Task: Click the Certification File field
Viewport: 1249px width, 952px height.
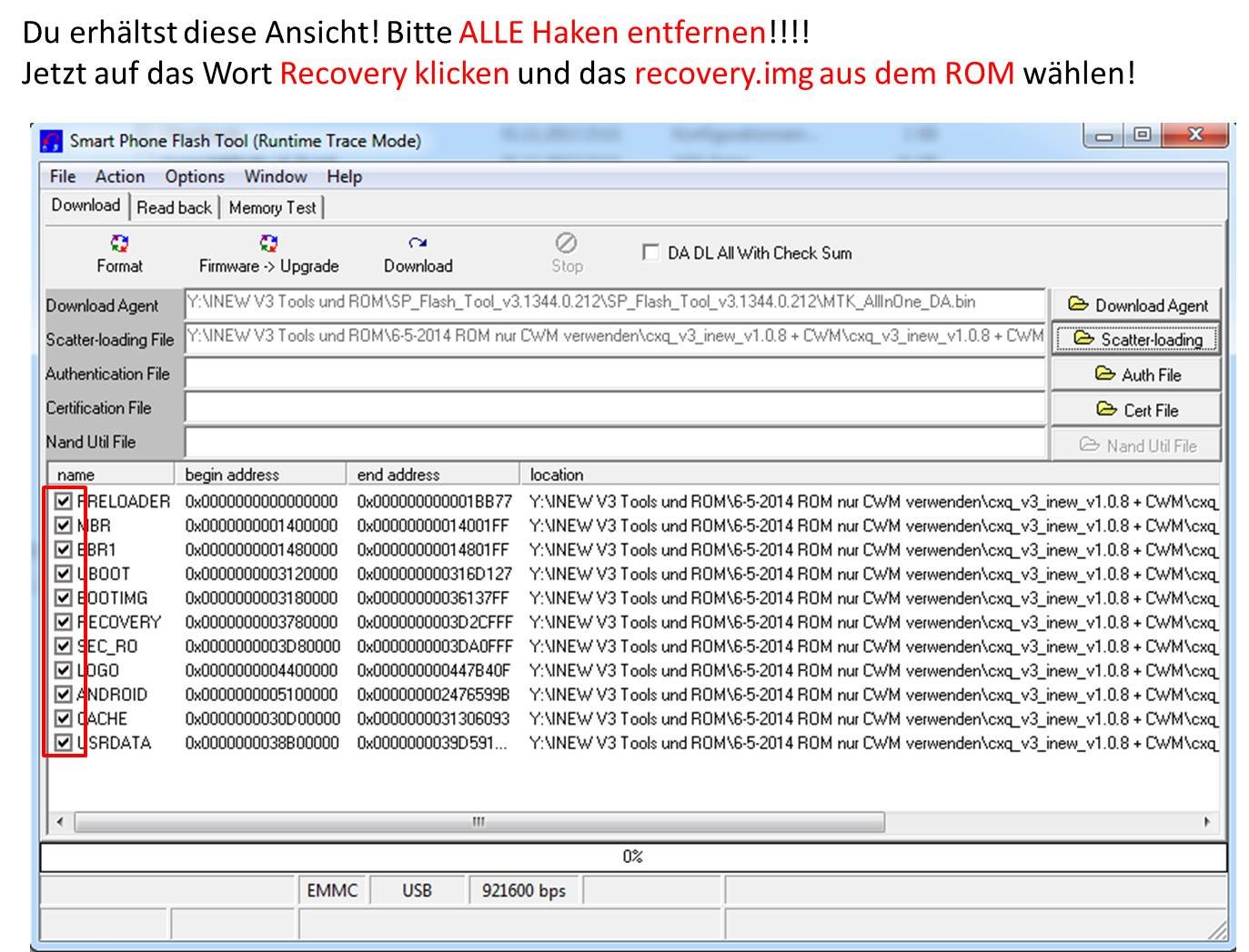Action: (615, 407)
